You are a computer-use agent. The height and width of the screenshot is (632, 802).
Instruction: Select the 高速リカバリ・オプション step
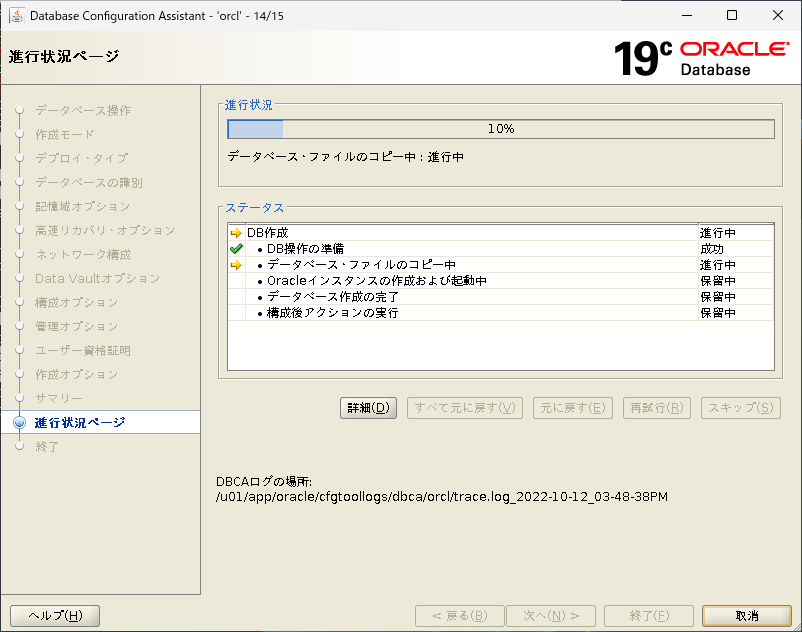coord(105,231)
